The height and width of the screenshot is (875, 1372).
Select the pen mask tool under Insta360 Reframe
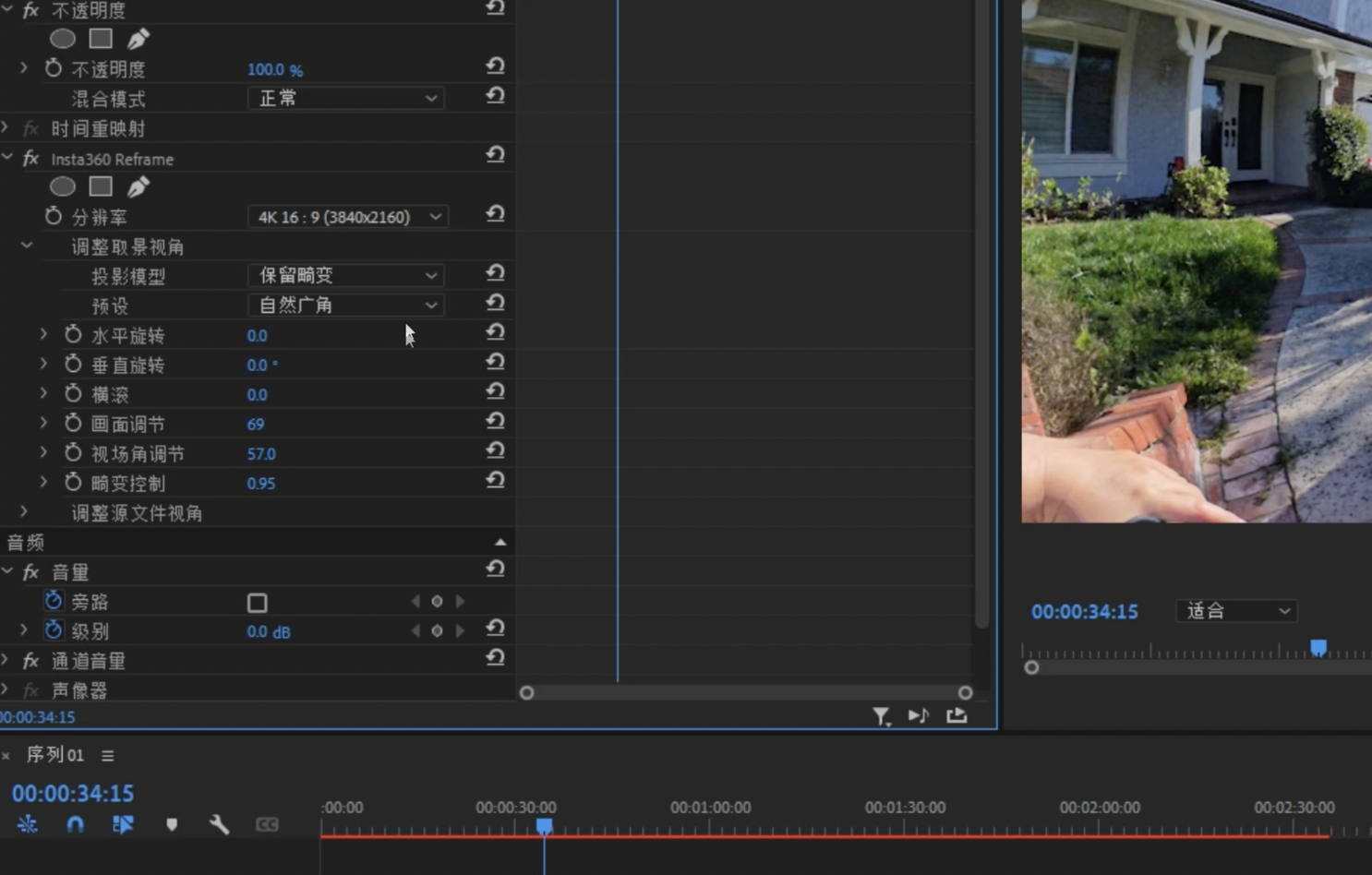138,187
